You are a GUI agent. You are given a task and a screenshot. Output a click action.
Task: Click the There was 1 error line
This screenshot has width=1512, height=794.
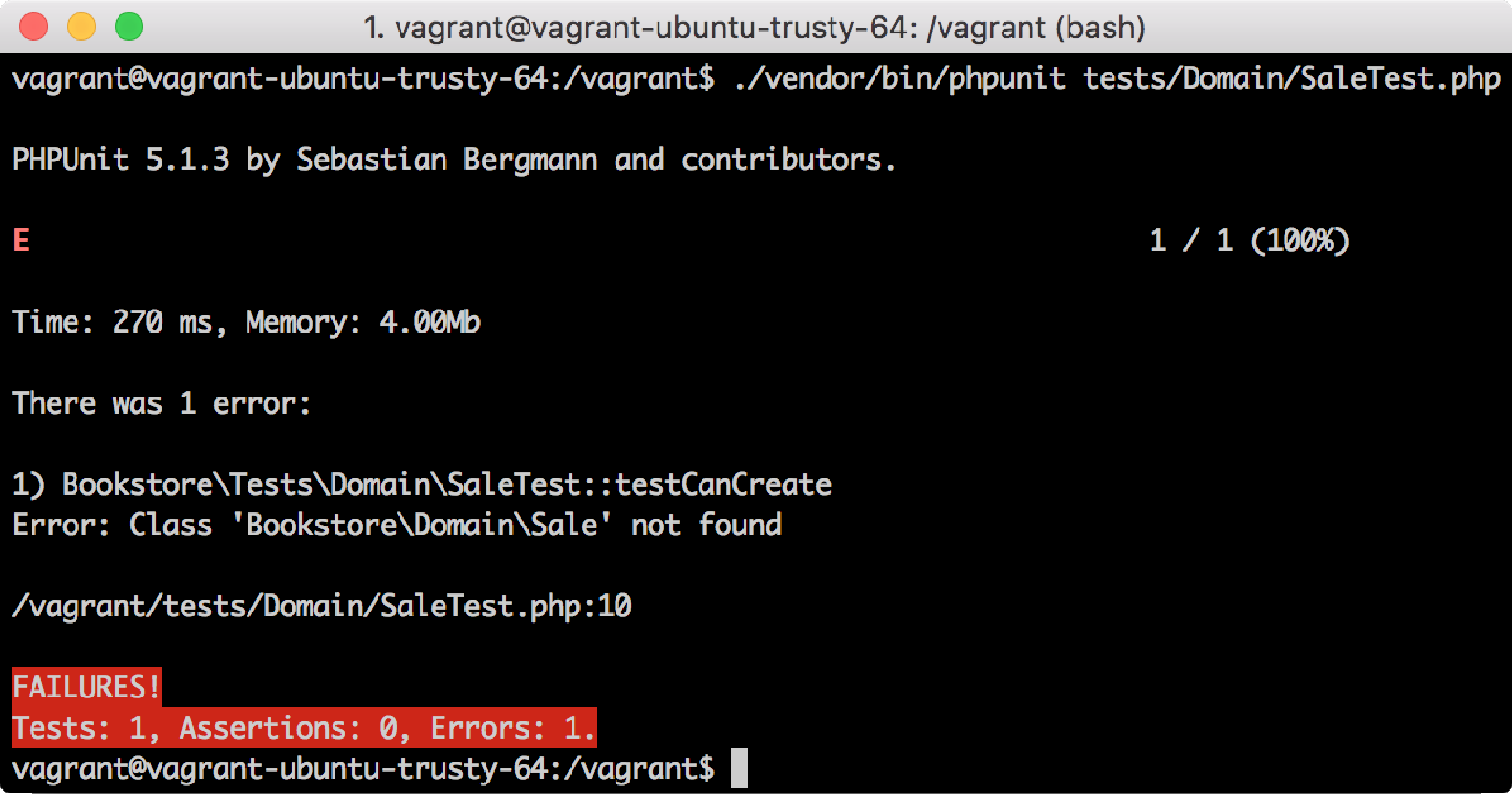point(162,403)
